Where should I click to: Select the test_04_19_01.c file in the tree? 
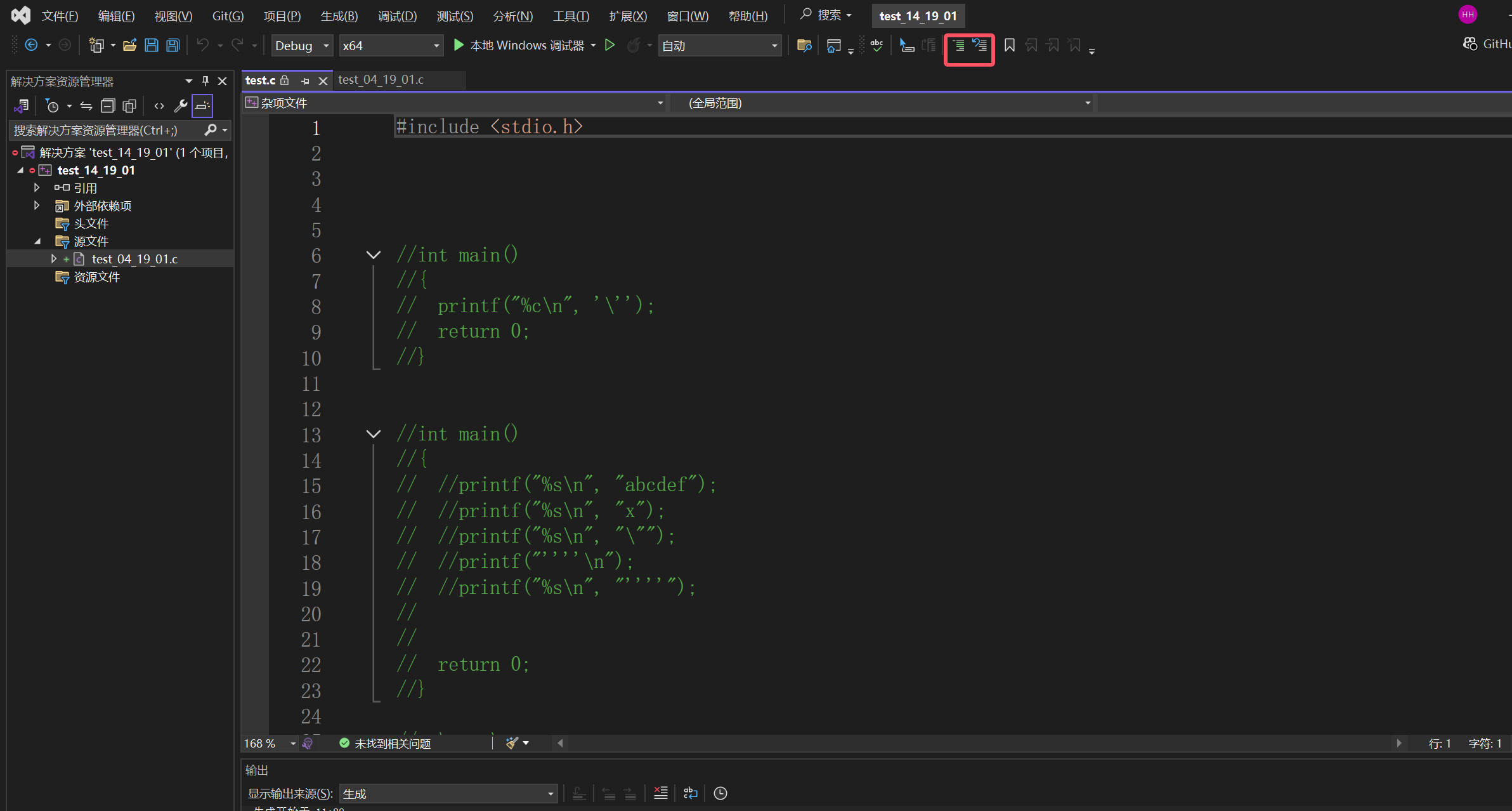click(x=134, y=259)
